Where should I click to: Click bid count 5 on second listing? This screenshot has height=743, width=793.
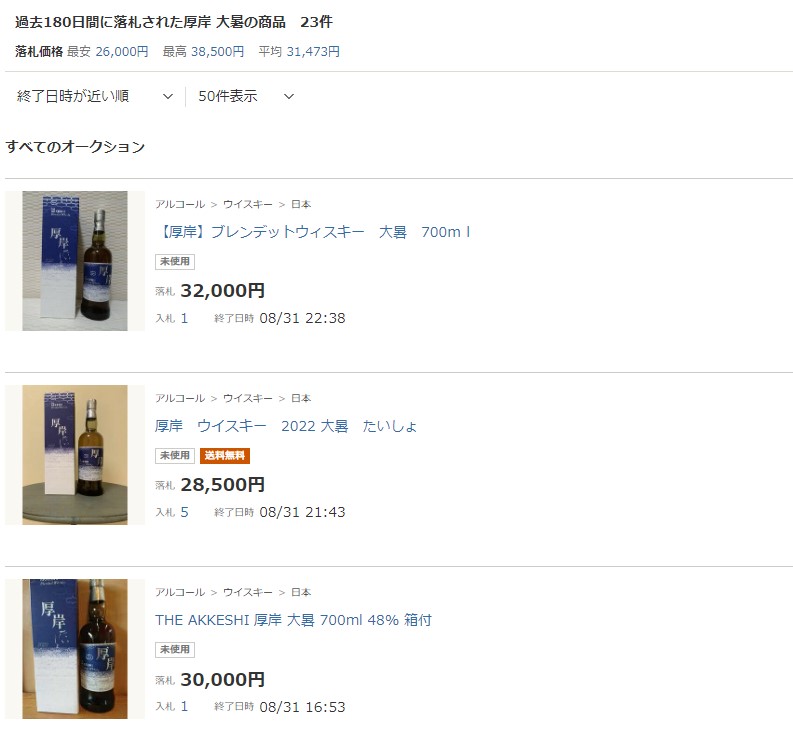tap(184, 512)
